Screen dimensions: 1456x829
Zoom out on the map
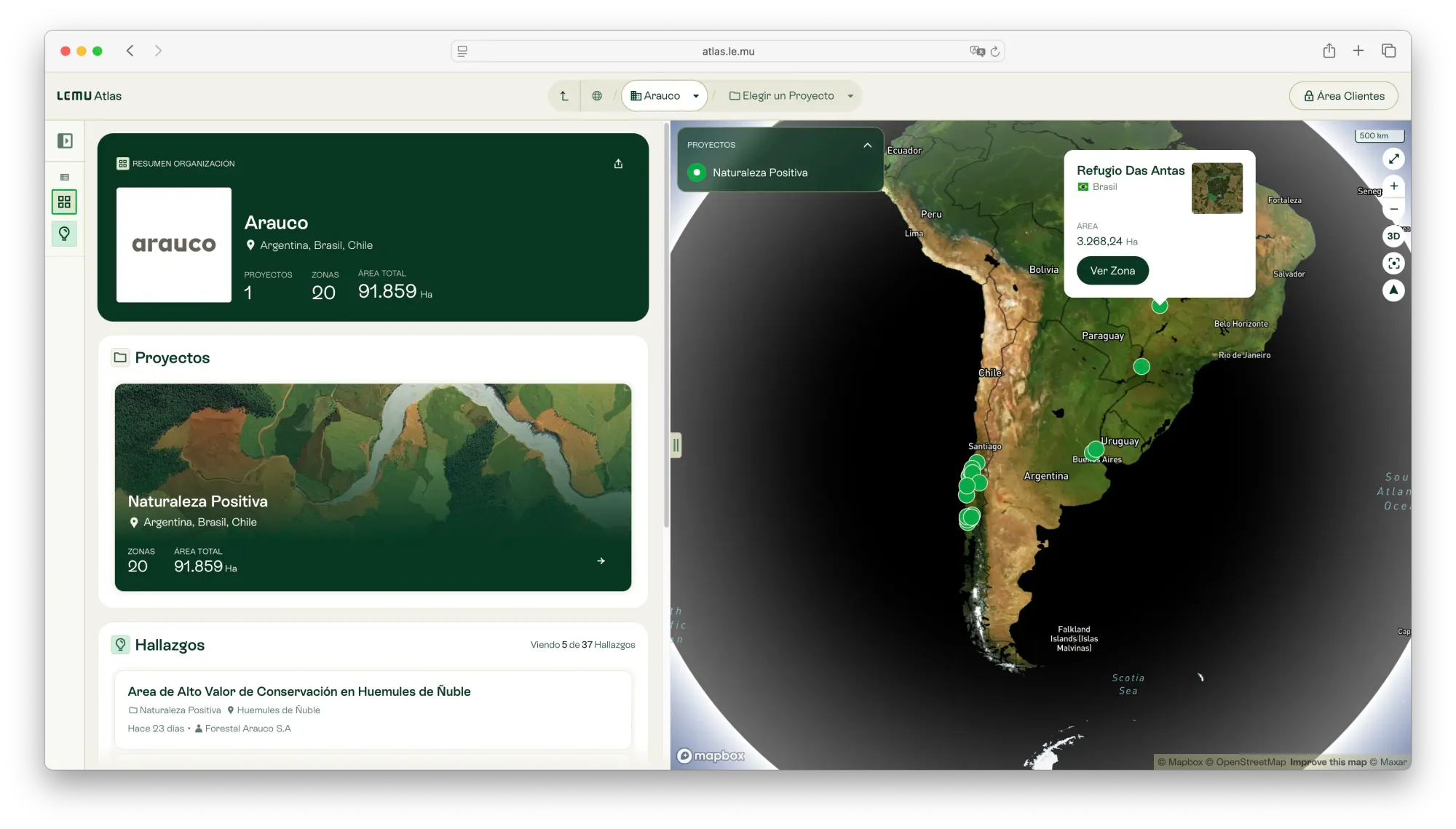coord(1393,209)
